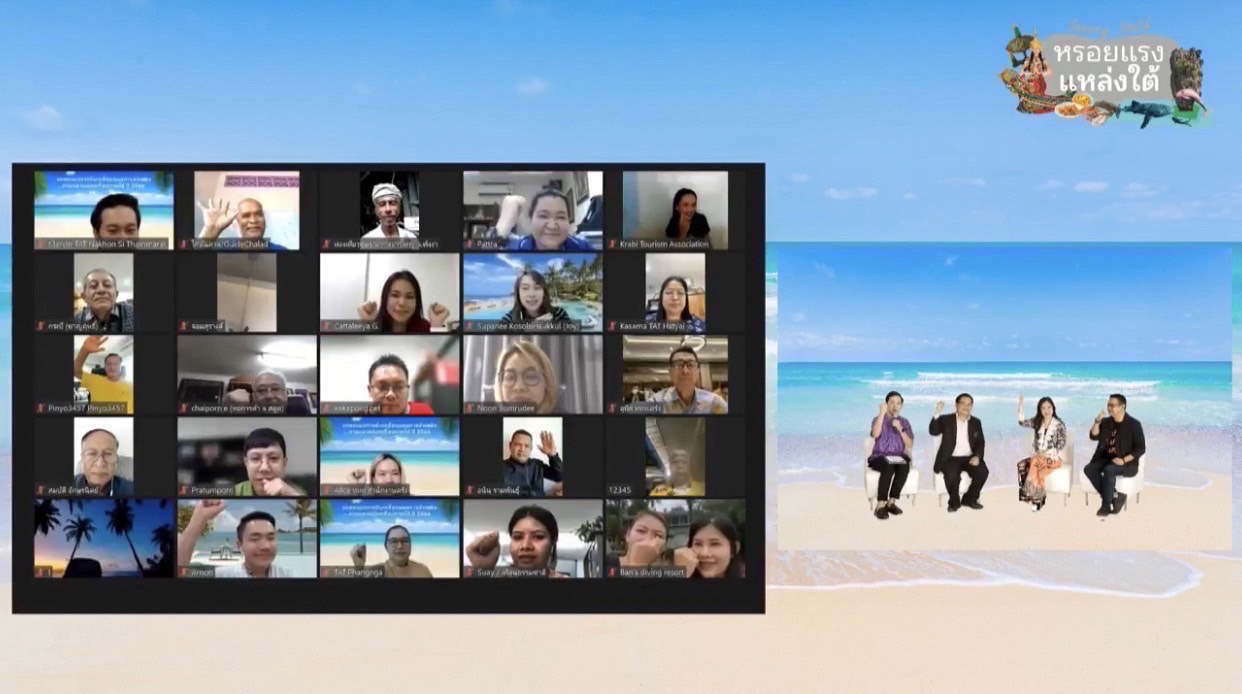Viewport: 1242px width, 694px height.
Task: Click muted mic icon beside Arnon's name
Action: (x=183, y=572)
